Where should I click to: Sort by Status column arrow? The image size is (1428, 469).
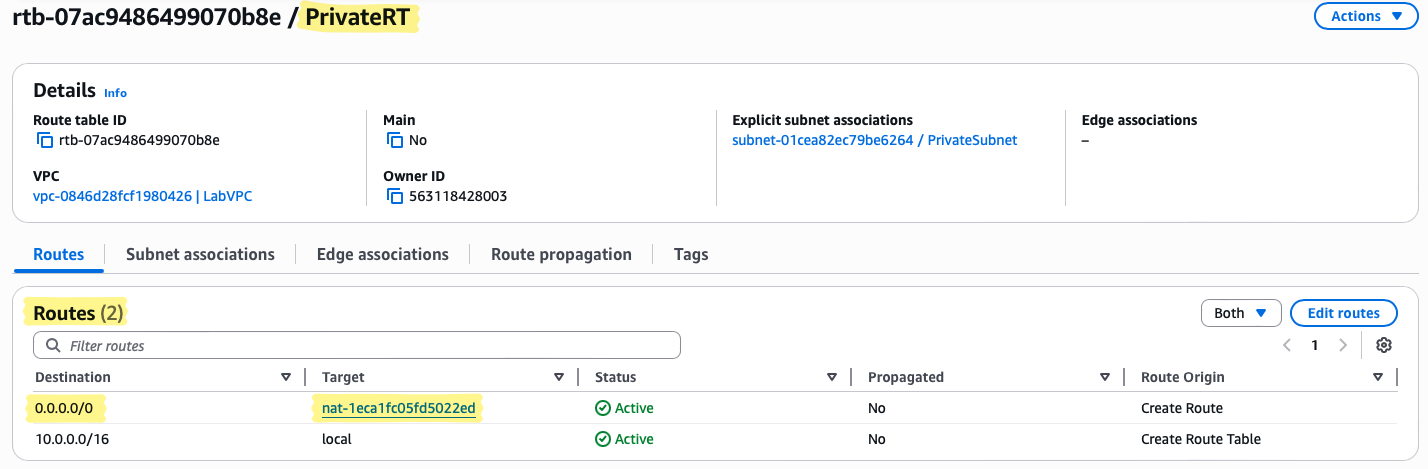point(832,377)
